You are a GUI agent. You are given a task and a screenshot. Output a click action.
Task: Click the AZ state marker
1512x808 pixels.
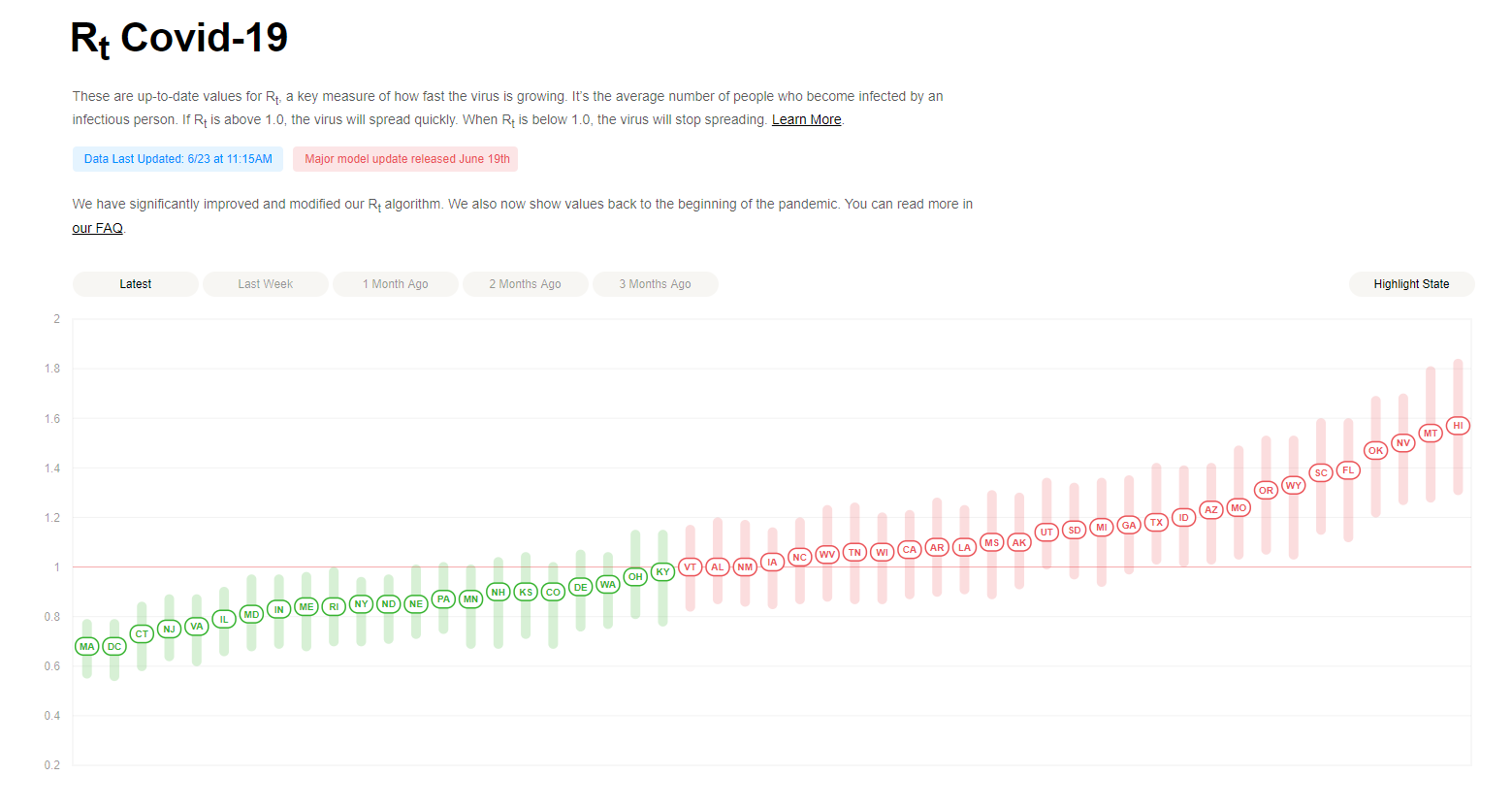1210,510
